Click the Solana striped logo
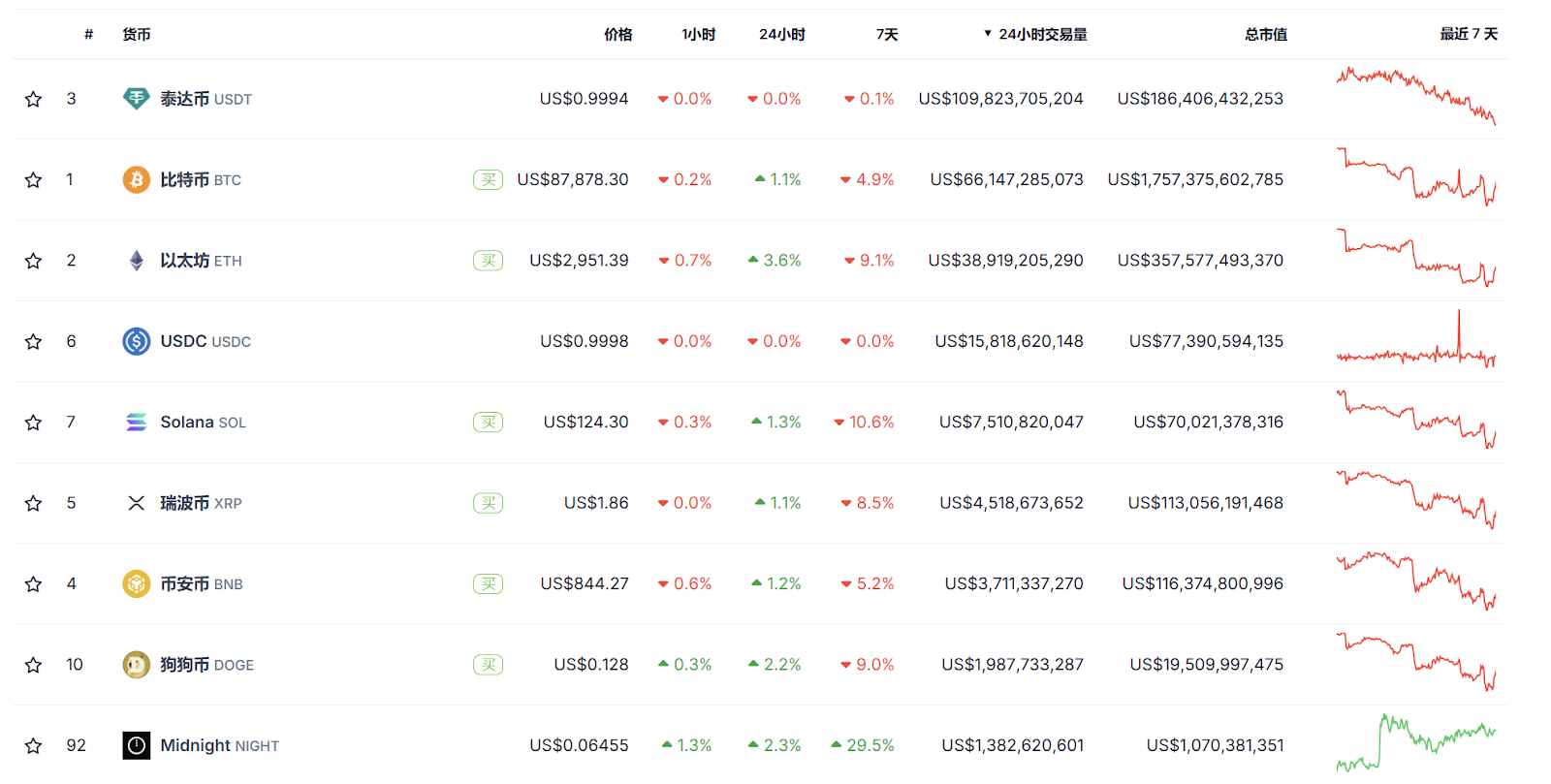Viewport: 1551px width, 784px height. [137, 422]
